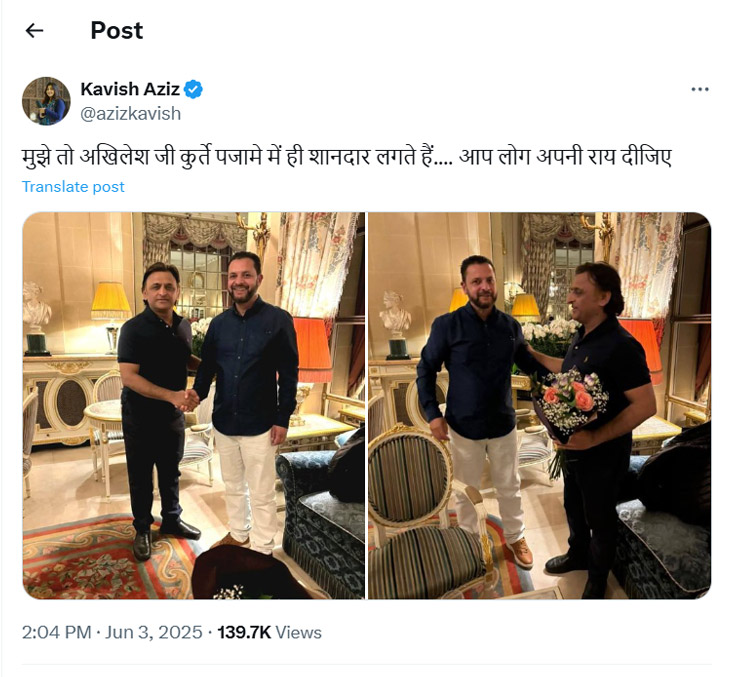Click the Kavish Aziz display name
The image size is (730, 677).
(x=130, y=89)
